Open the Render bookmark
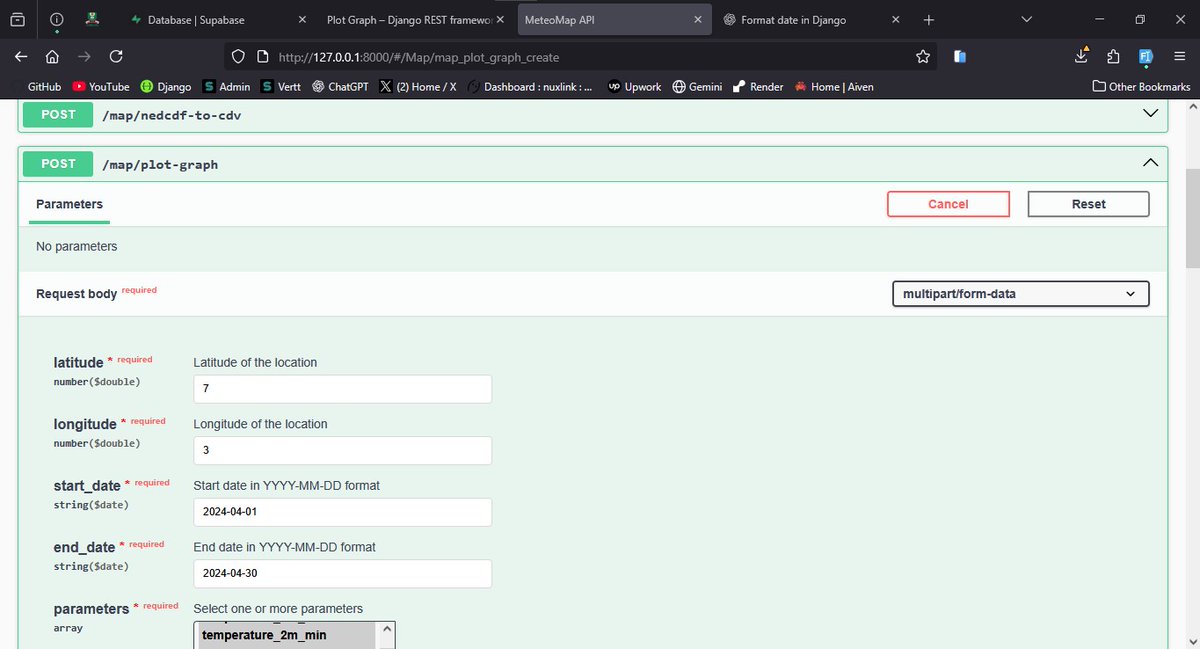Screen dimensions: 1200x649 [x=759, y=87]
